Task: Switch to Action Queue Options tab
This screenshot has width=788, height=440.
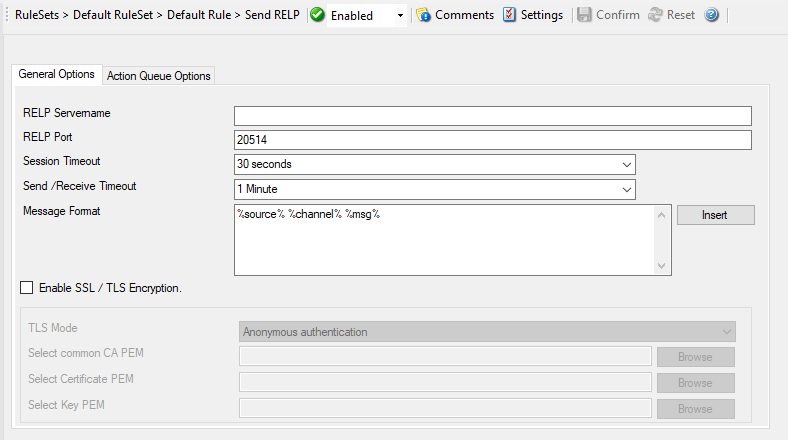Action: pyautogui.click(x=159, y=76)
